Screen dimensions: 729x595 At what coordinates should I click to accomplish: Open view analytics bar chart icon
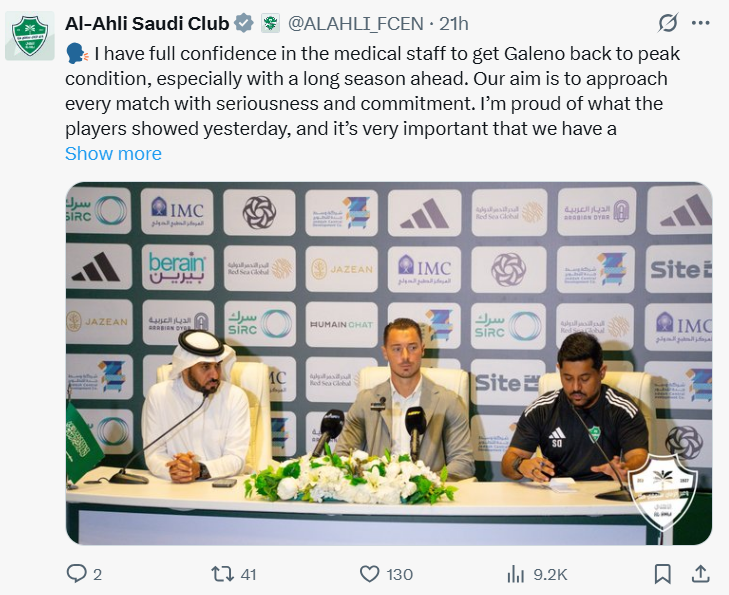[516, 573]
